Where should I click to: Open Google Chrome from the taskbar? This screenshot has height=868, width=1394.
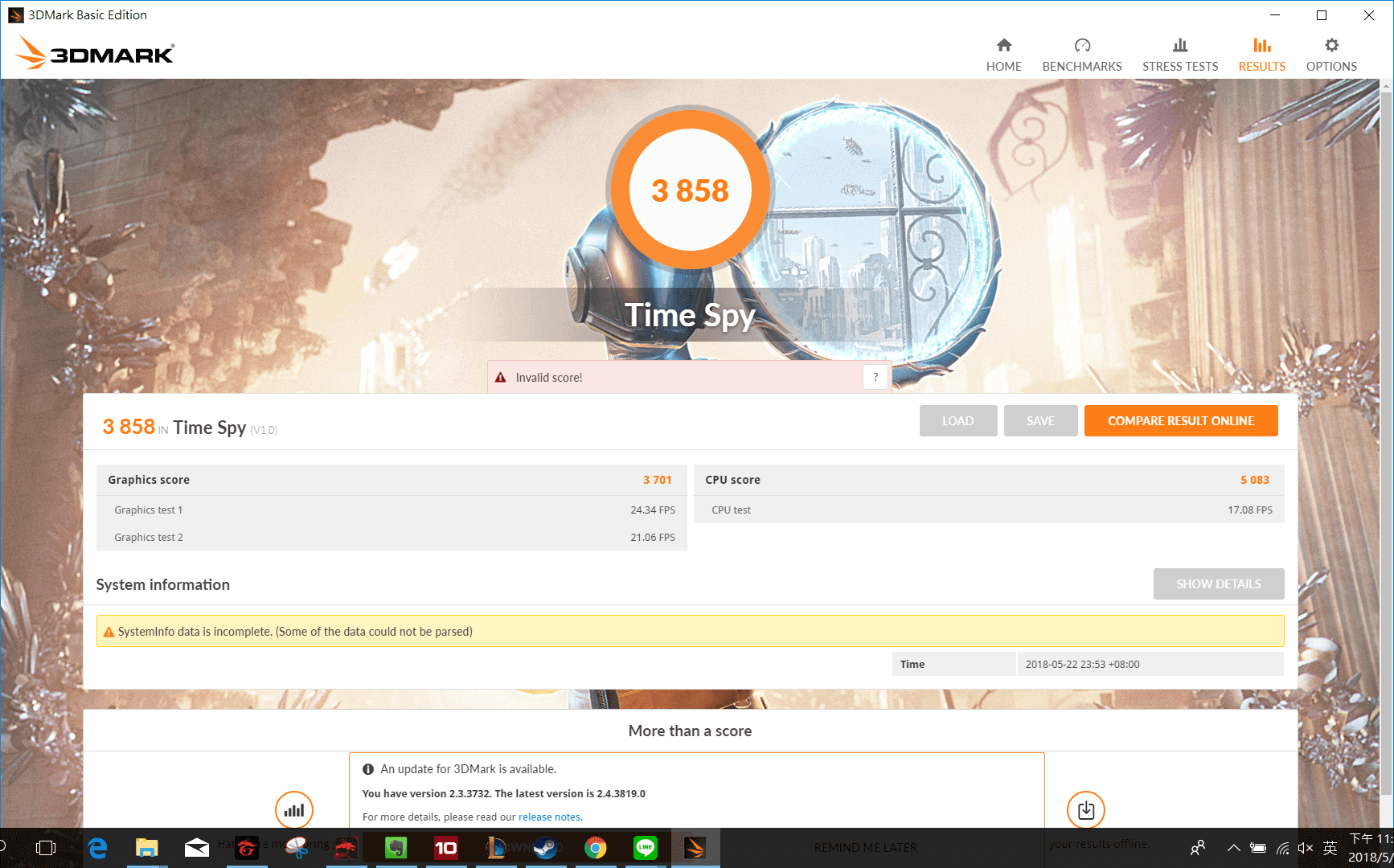[x=596, y=848]
